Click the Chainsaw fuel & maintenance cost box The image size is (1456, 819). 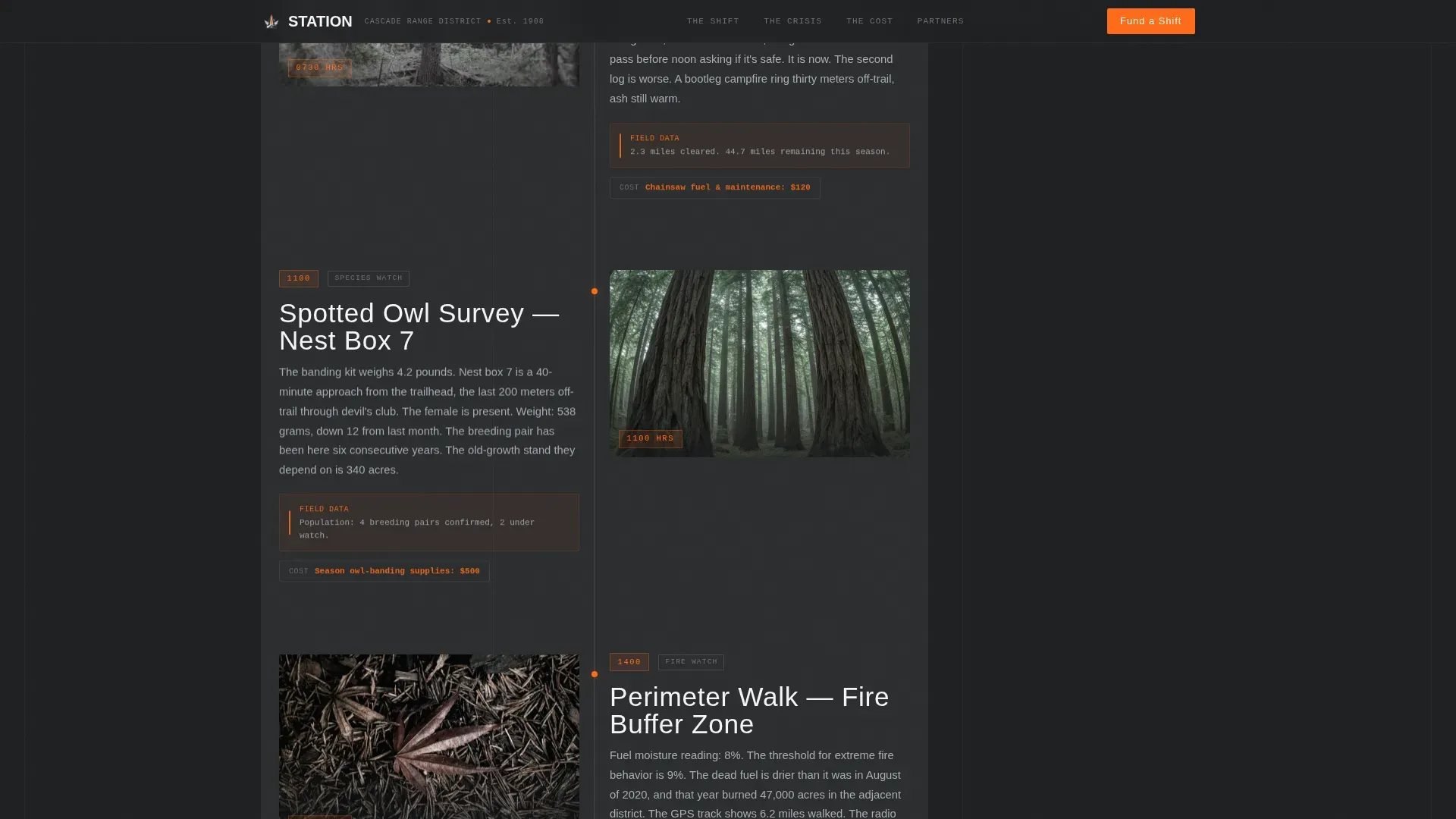click(714, 187)
